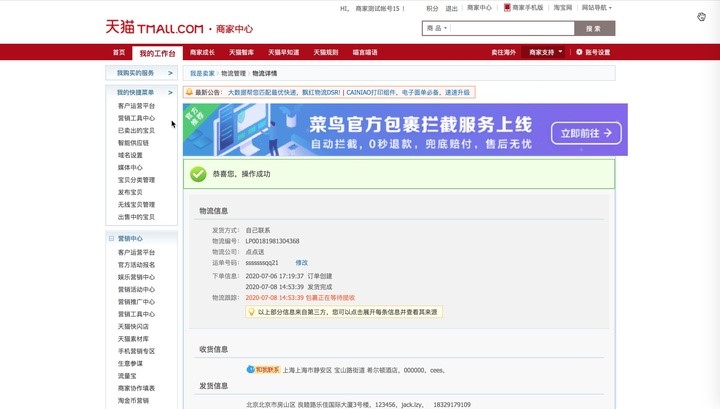
Task: Click into the search input field
Action: 512,28
